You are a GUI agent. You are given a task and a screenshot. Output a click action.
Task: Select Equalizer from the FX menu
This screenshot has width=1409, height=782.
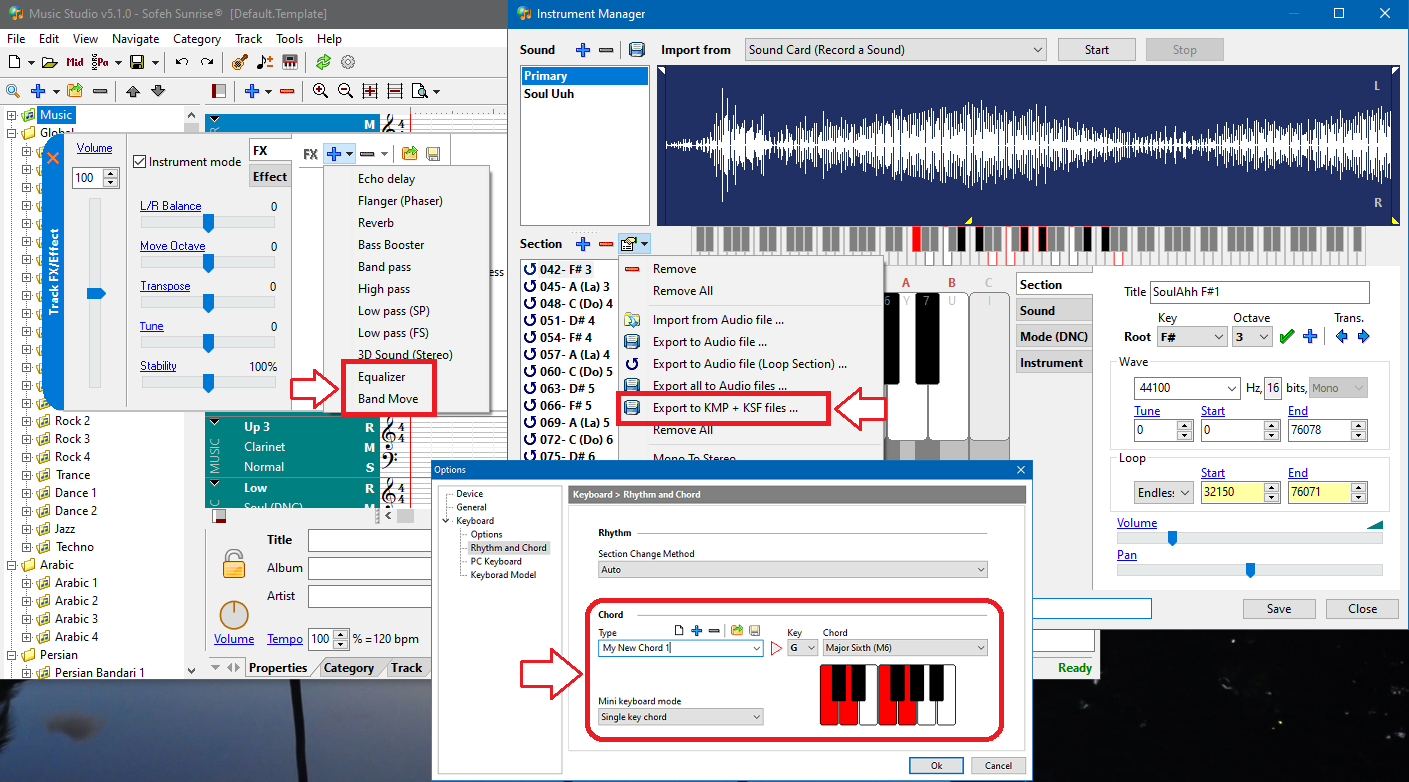(x=382, y=377)
